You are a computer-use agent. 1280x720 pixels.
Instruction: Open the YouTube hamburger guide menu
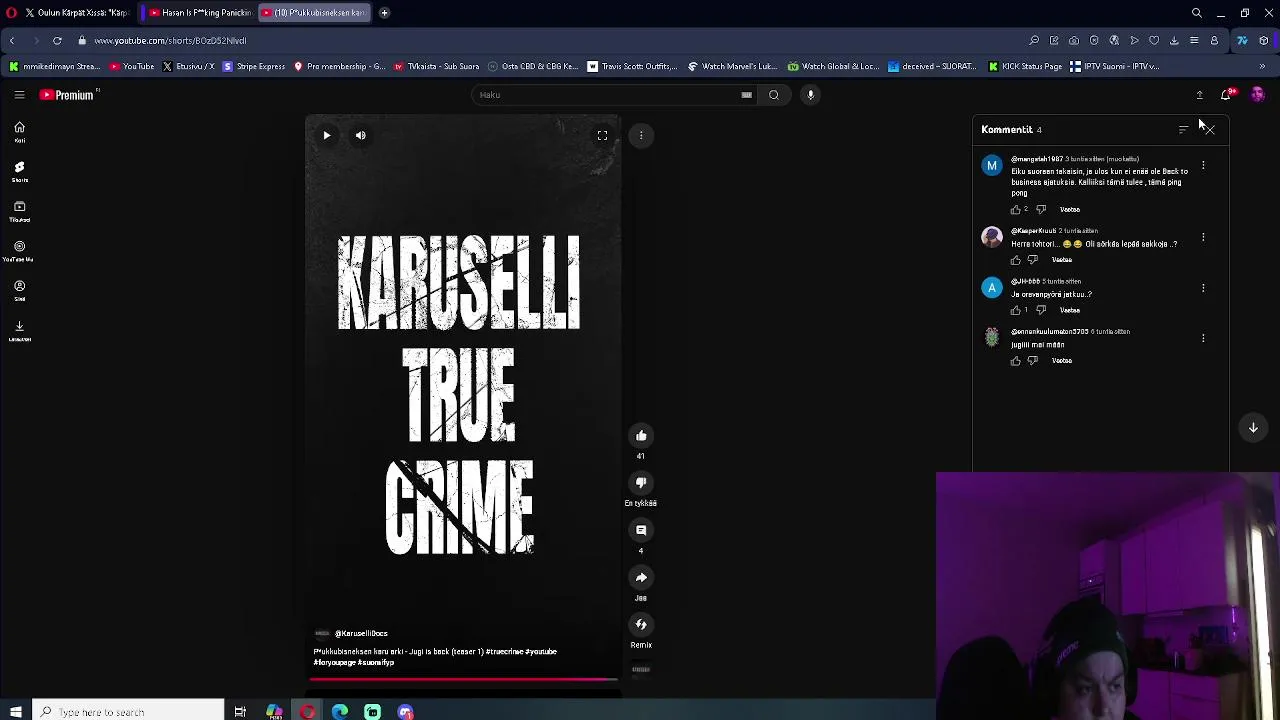(19, 95)
